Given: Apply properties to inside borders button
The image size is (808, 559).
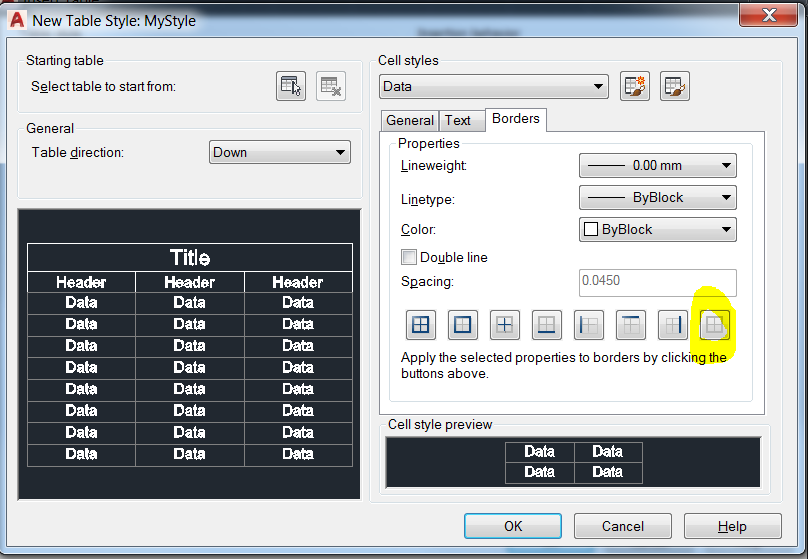Looking at the screenshot, I should click(504, 325).
